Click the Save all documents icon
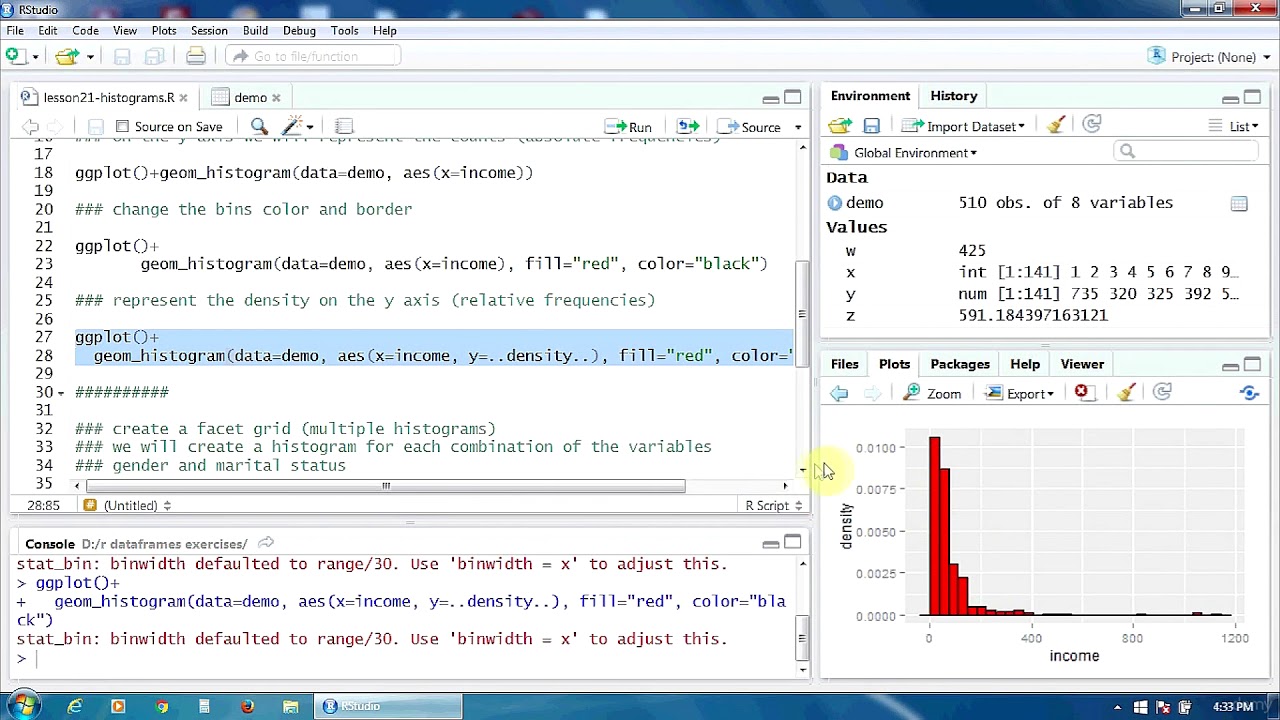The height and width of the screenshot is (720, 1280). tap(155, 56)
